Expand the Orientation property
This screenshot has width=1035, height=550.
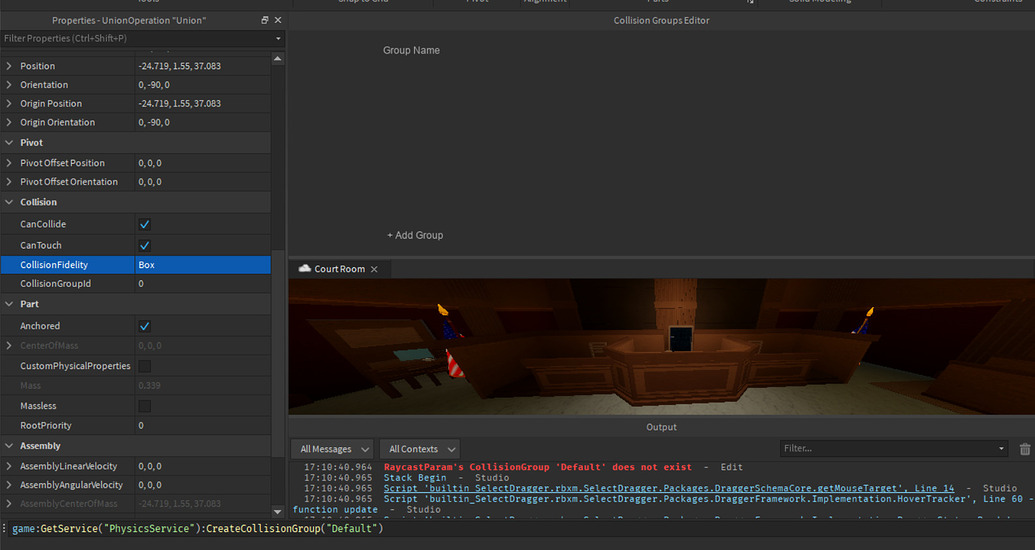[x=9, y=85]
